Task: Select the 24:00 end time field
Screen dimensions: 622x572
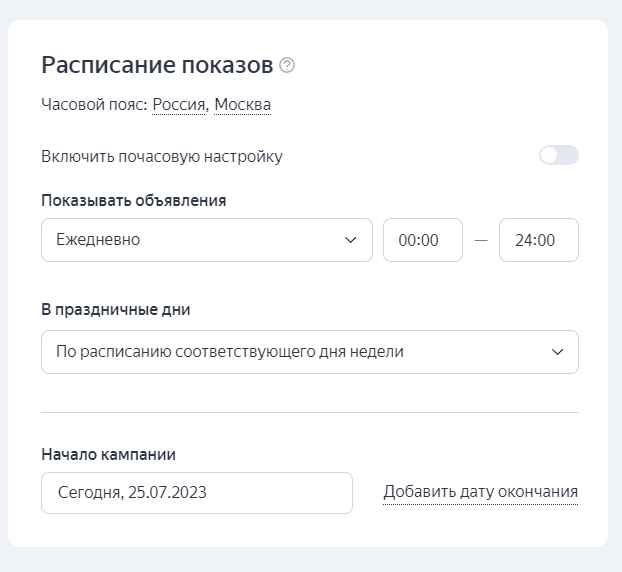Action: 538,240
